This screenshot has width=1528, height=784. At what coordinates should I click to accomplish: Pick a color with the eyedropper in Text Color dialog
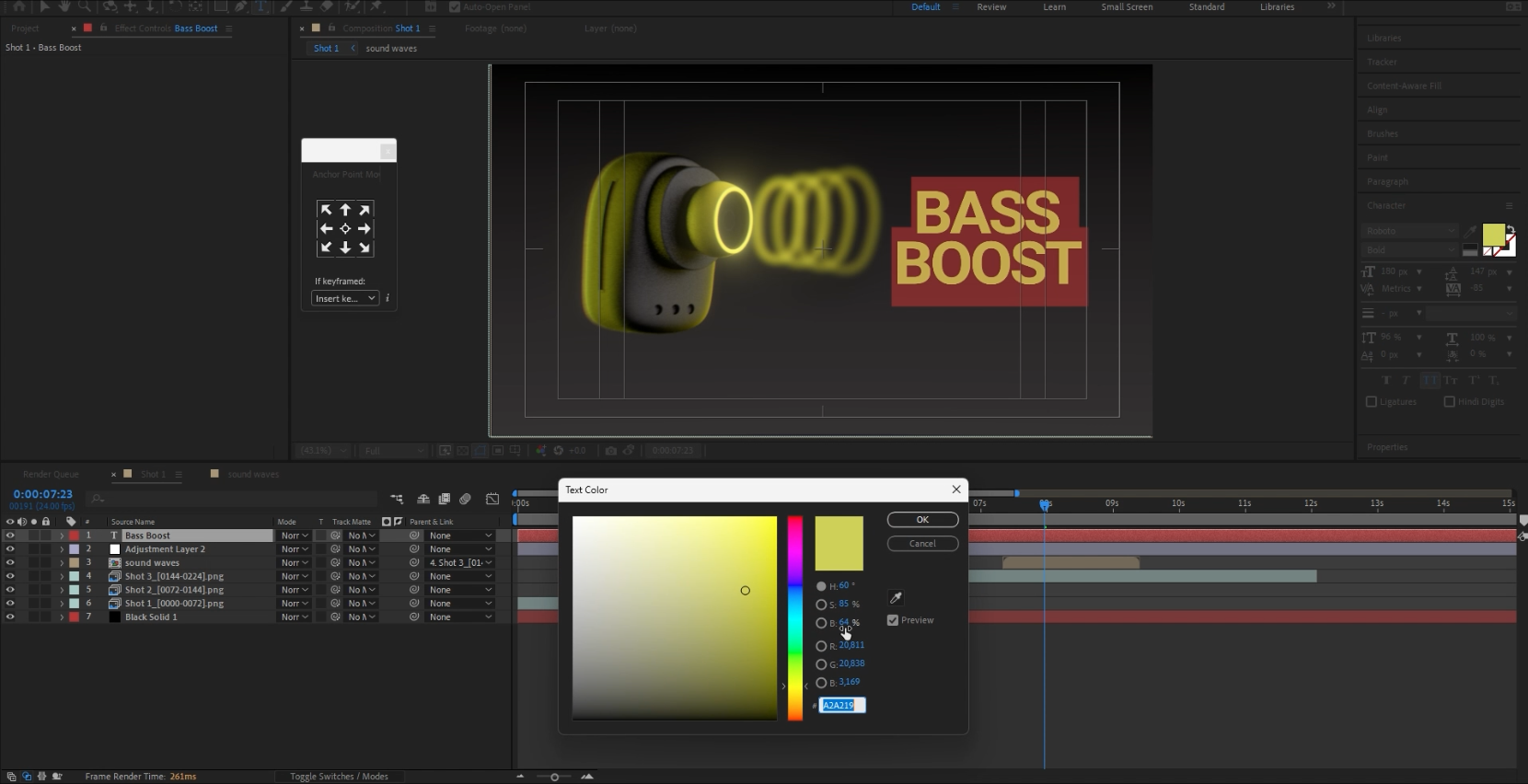(896, 597)
